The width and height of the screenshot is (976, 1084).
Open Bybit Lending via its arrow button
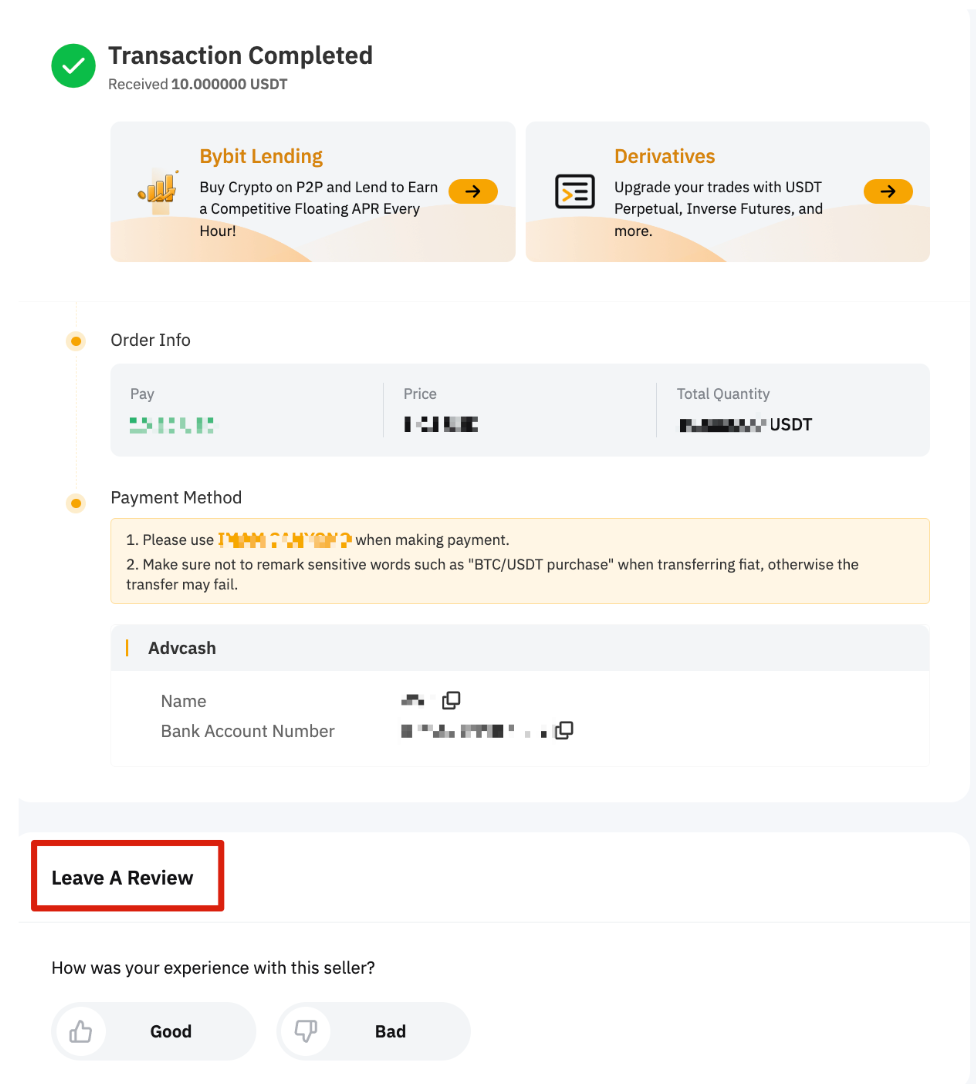[473, 191]
